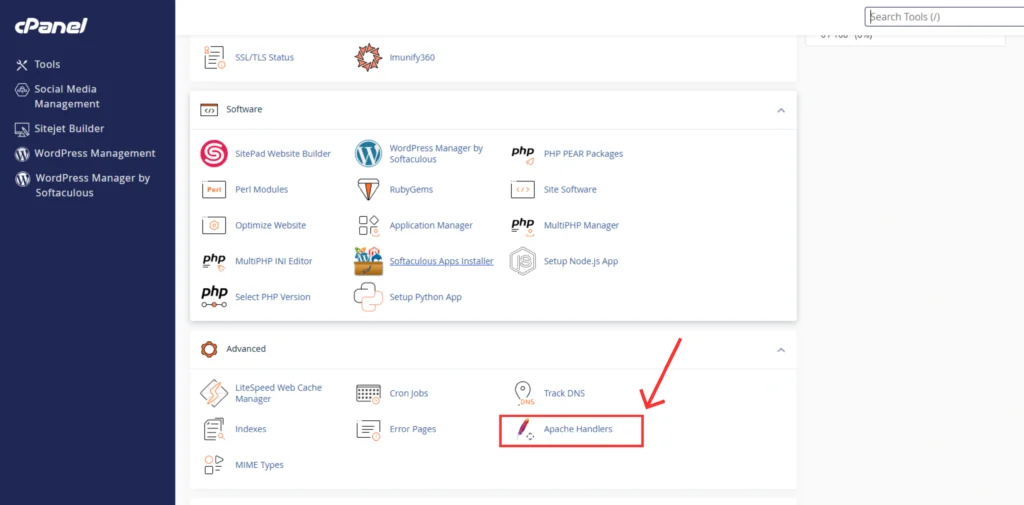Open the MultiPHP INI Editor link
This screenshot has width=1024, height=505.
[x=274, y=261]
